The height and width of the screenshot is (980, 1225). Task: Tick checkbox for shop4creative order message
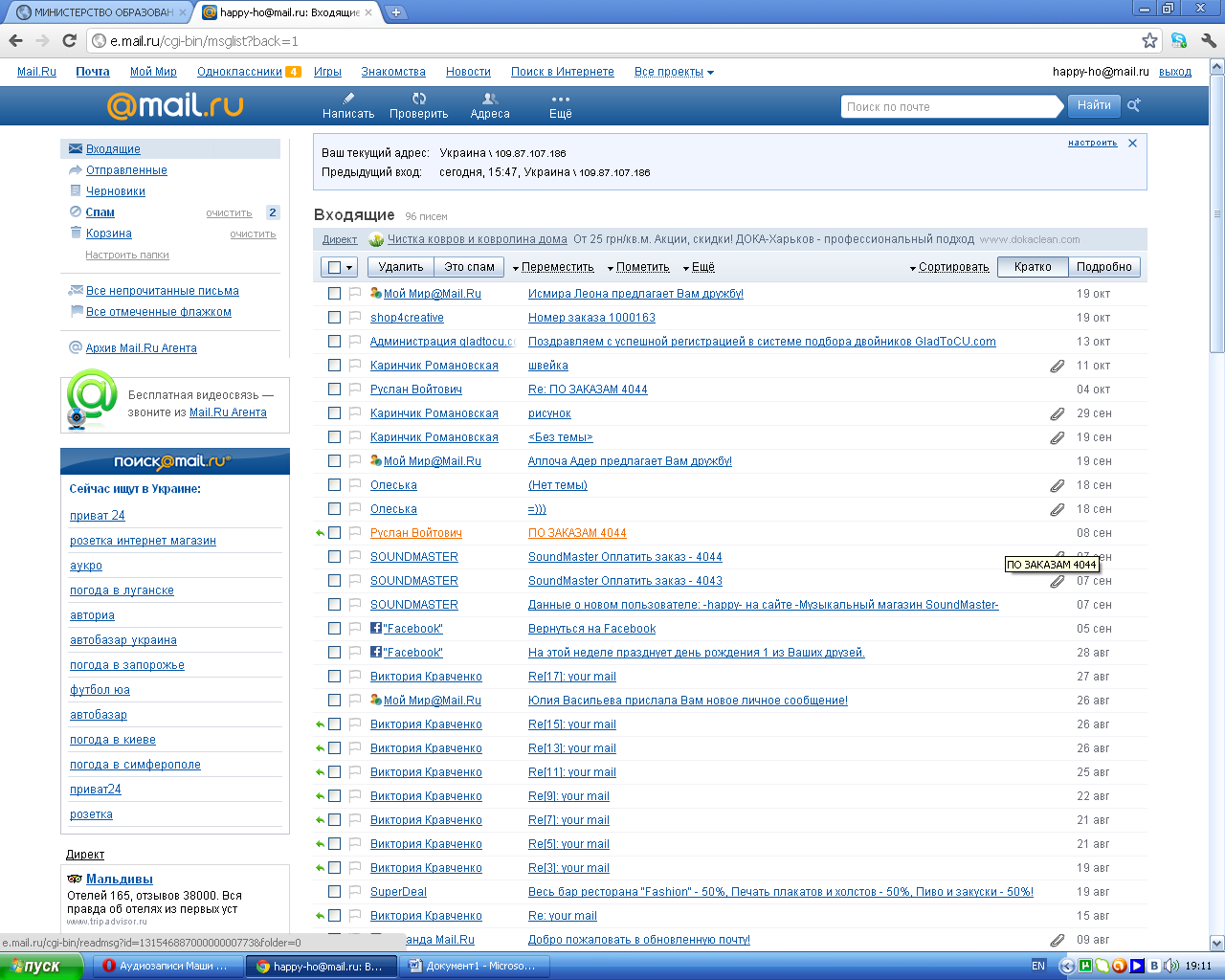click(x=334, y=318)
